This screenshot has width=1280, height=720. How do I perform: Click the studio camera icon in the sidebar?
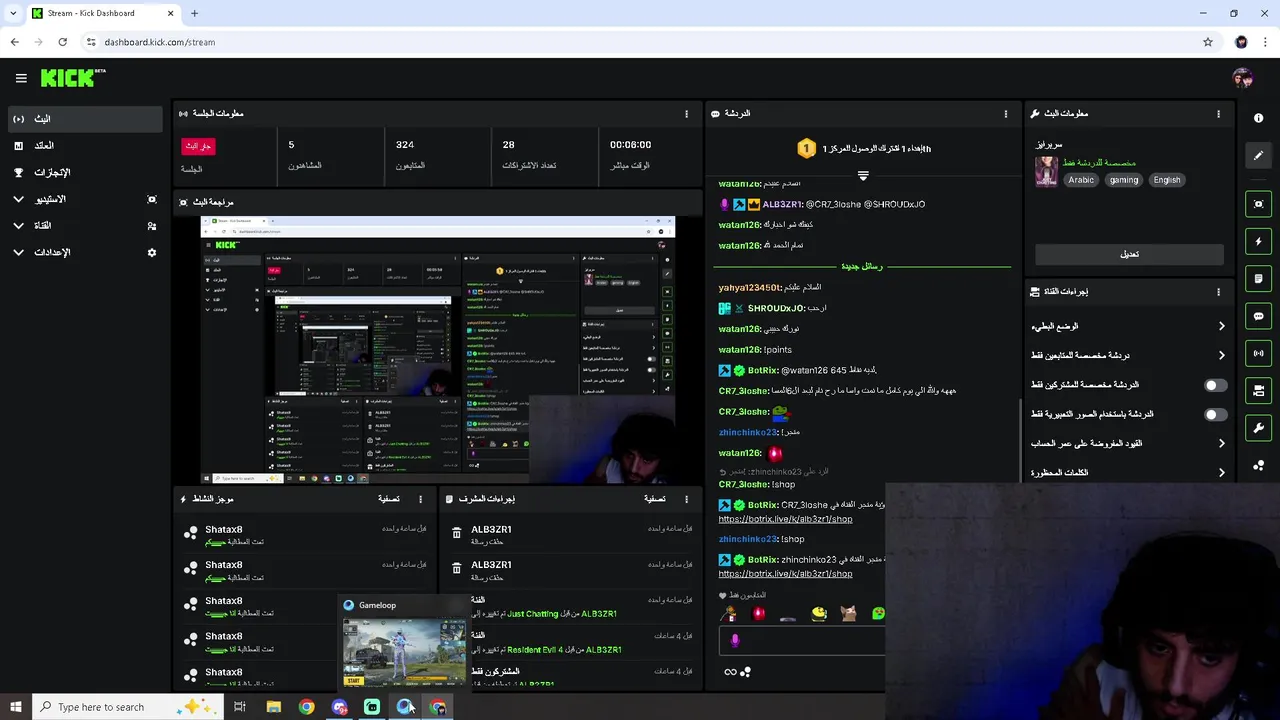click(x=152, y=200)
